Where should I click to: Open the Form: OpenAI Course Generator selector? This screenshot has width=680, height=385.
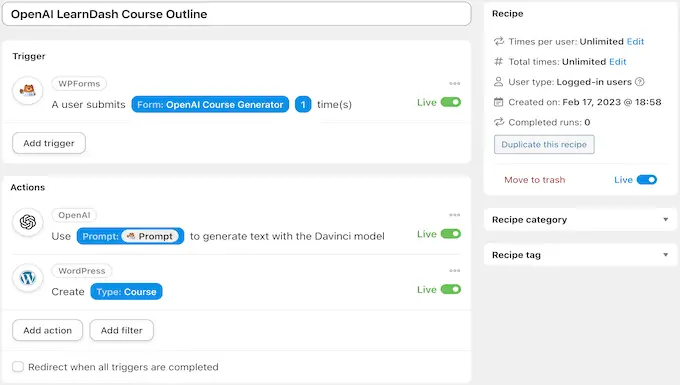[x=210, y=104]
